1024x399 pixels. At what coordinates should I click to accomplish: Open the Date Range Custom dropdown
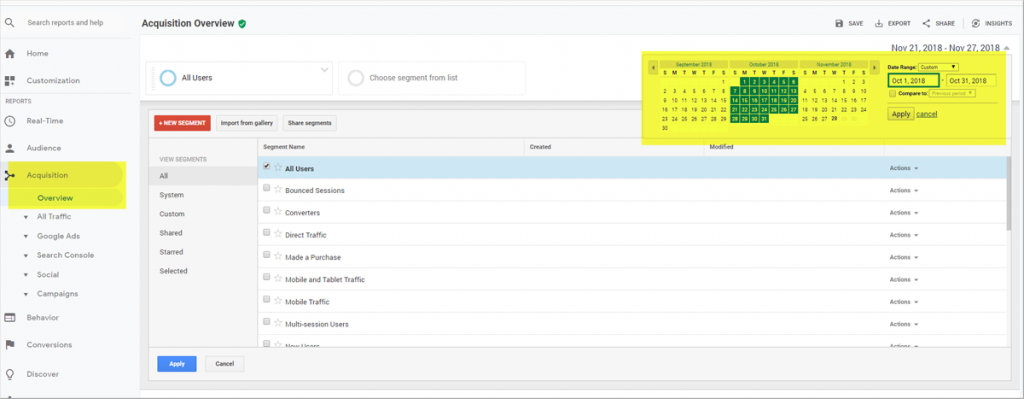(938, 67)
